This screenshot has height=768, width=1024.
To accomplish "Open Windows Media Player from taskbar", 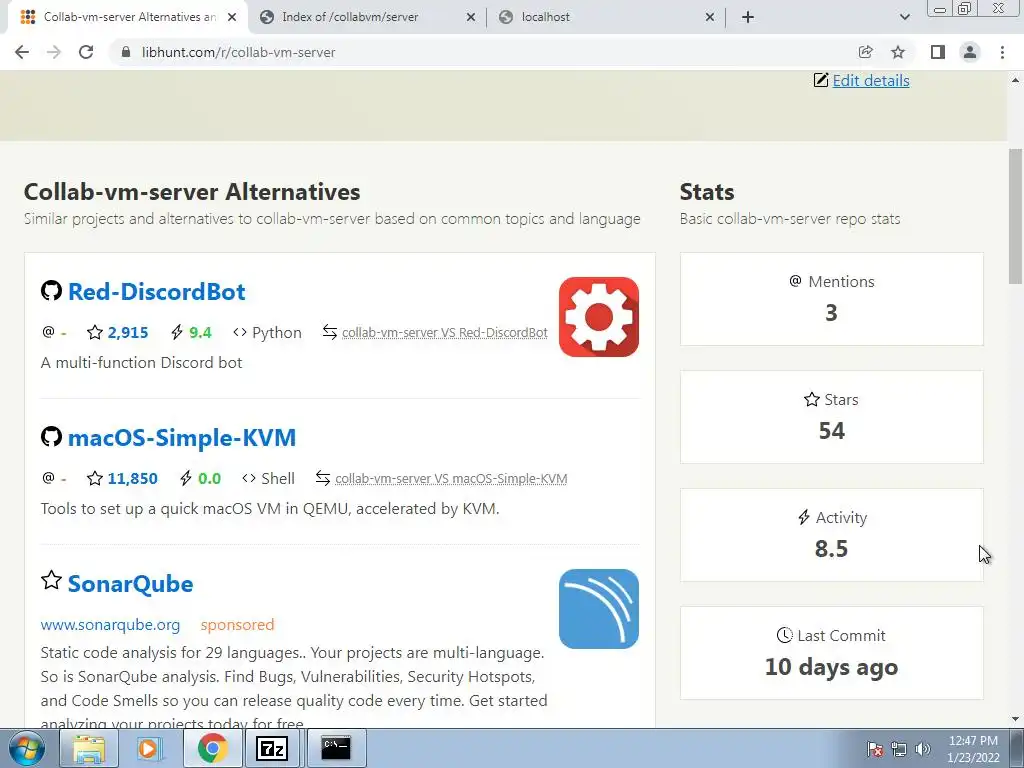I will click(x=150, y=748).
